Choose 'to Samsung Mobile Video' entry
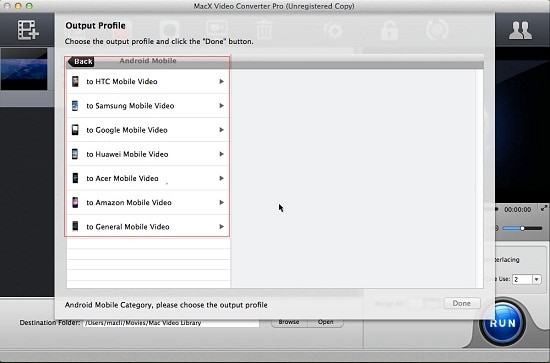 click(x=148, y=106)
